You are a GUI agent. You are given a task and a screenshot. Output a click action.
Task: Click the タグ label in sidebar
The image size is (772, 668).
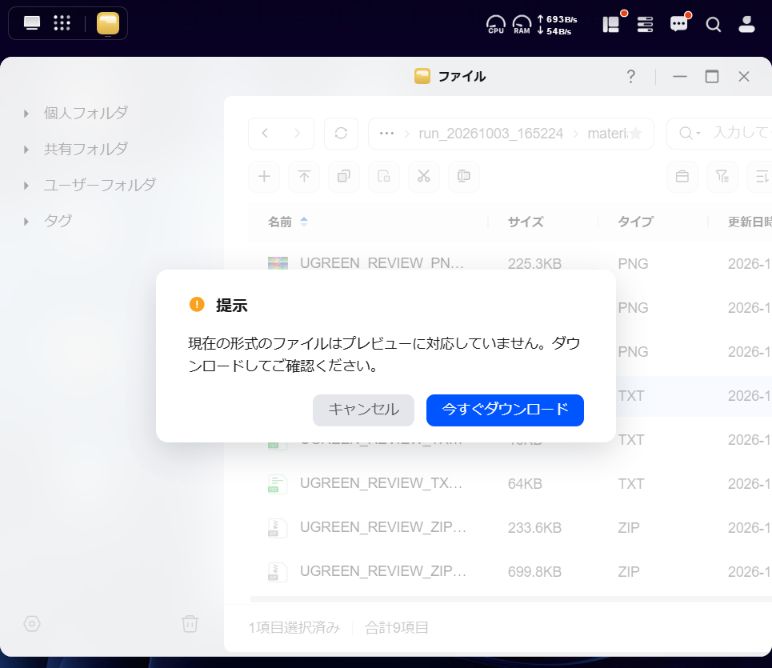click(x=58, y=221)
